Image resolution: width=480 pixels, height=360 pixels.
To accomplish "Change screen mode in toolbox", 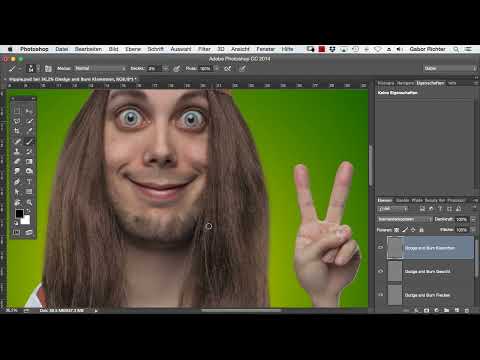I will tap(29, 232).
